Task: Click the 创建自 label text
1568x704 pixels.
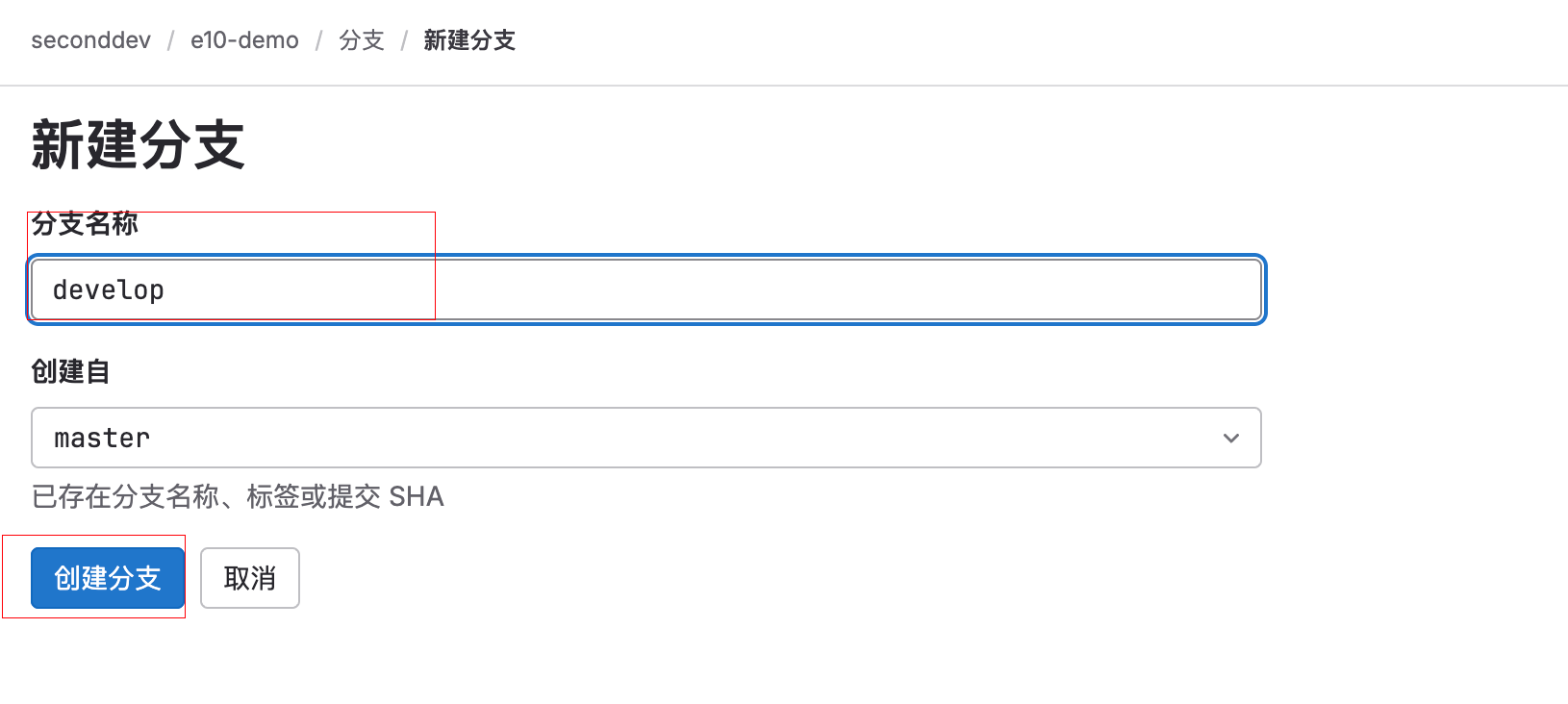Action: 70,372
